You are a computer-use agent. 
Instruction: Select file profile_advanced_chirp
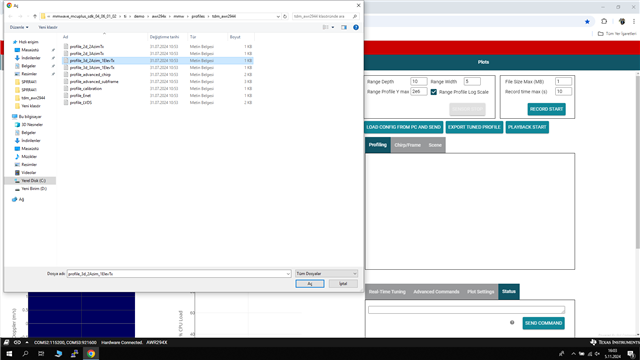click(90, 75)
